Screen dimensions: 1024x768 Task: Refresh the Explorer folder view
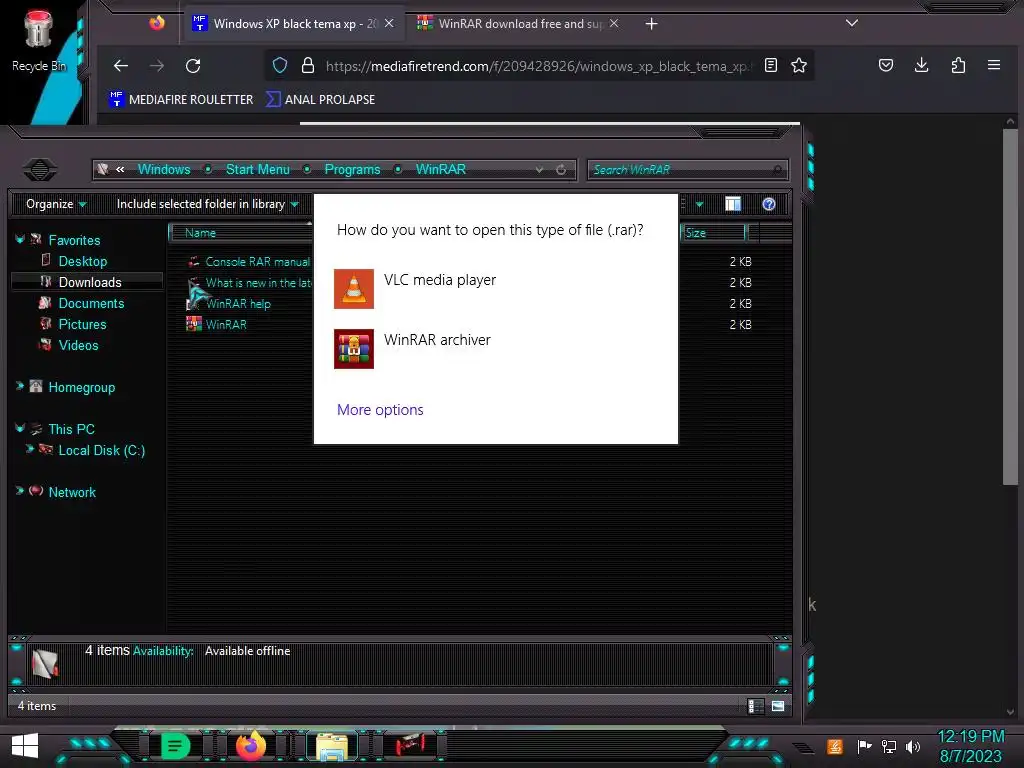[561, 170]
